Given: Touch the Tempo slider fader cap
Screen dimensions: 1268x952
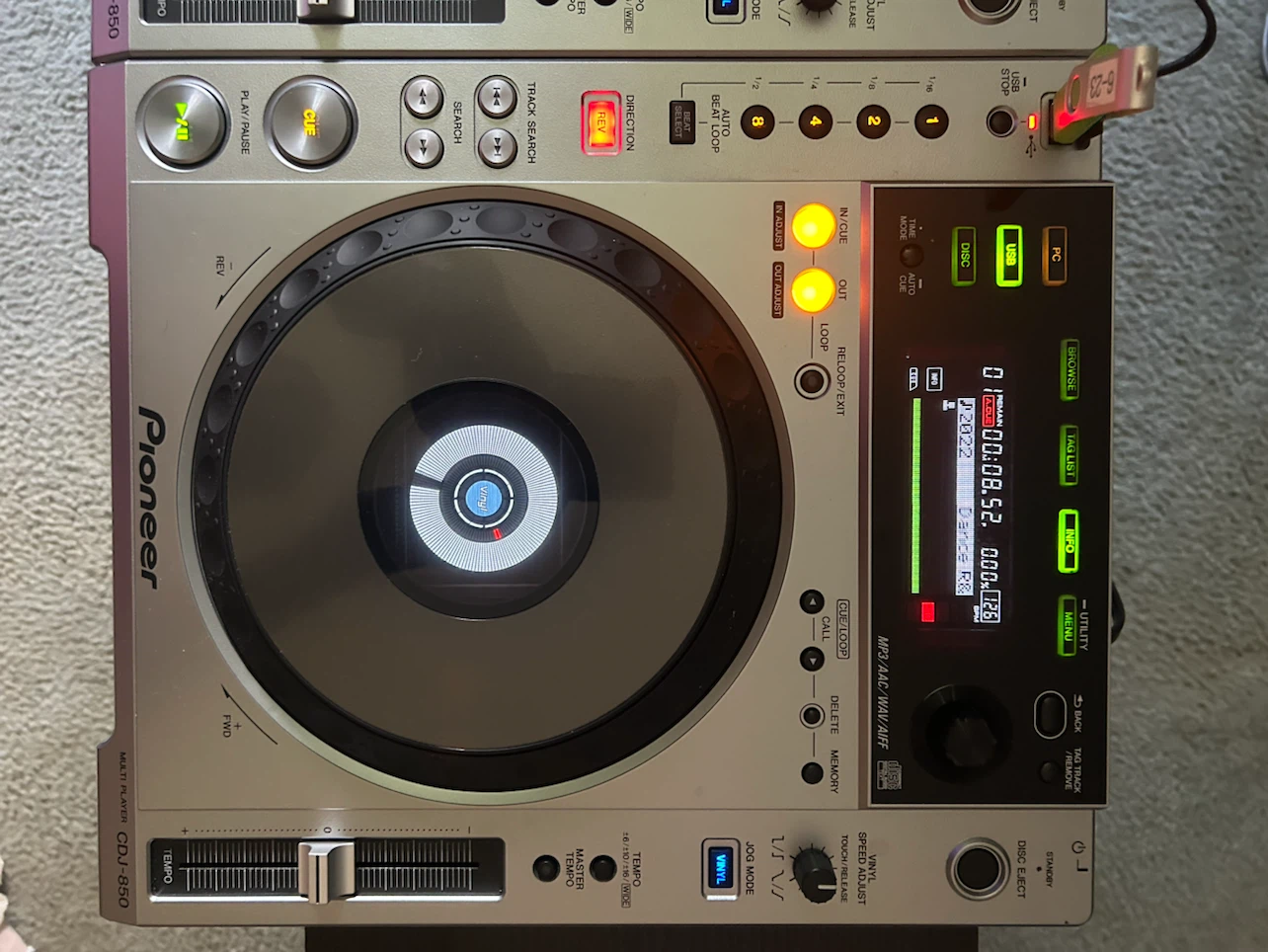Looking at the screenshot, I should click(327, 871).
